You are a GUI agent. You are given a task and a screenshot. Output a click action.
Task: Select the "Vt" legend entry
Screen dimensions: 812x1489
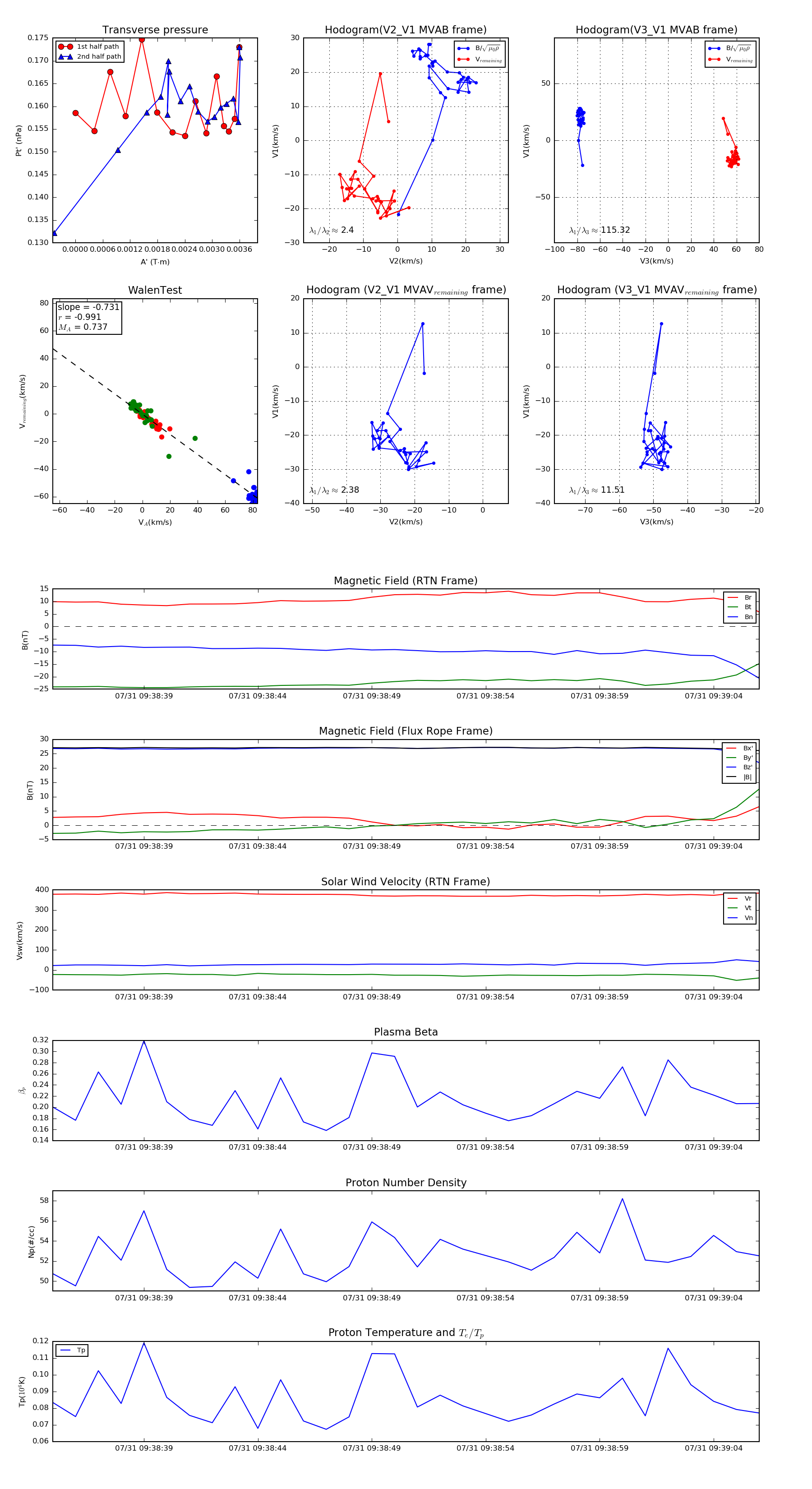740,908
